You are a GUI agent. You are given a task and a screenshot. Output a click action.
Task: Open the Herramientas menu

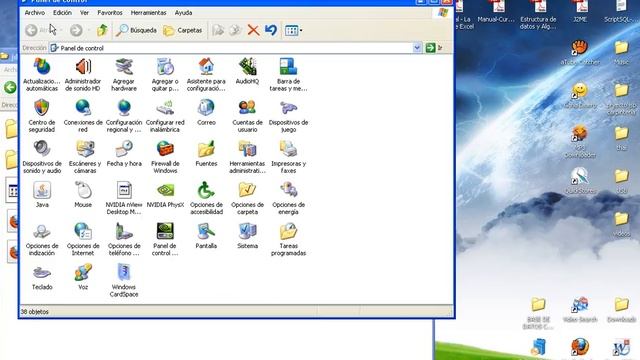click(149, 13)
